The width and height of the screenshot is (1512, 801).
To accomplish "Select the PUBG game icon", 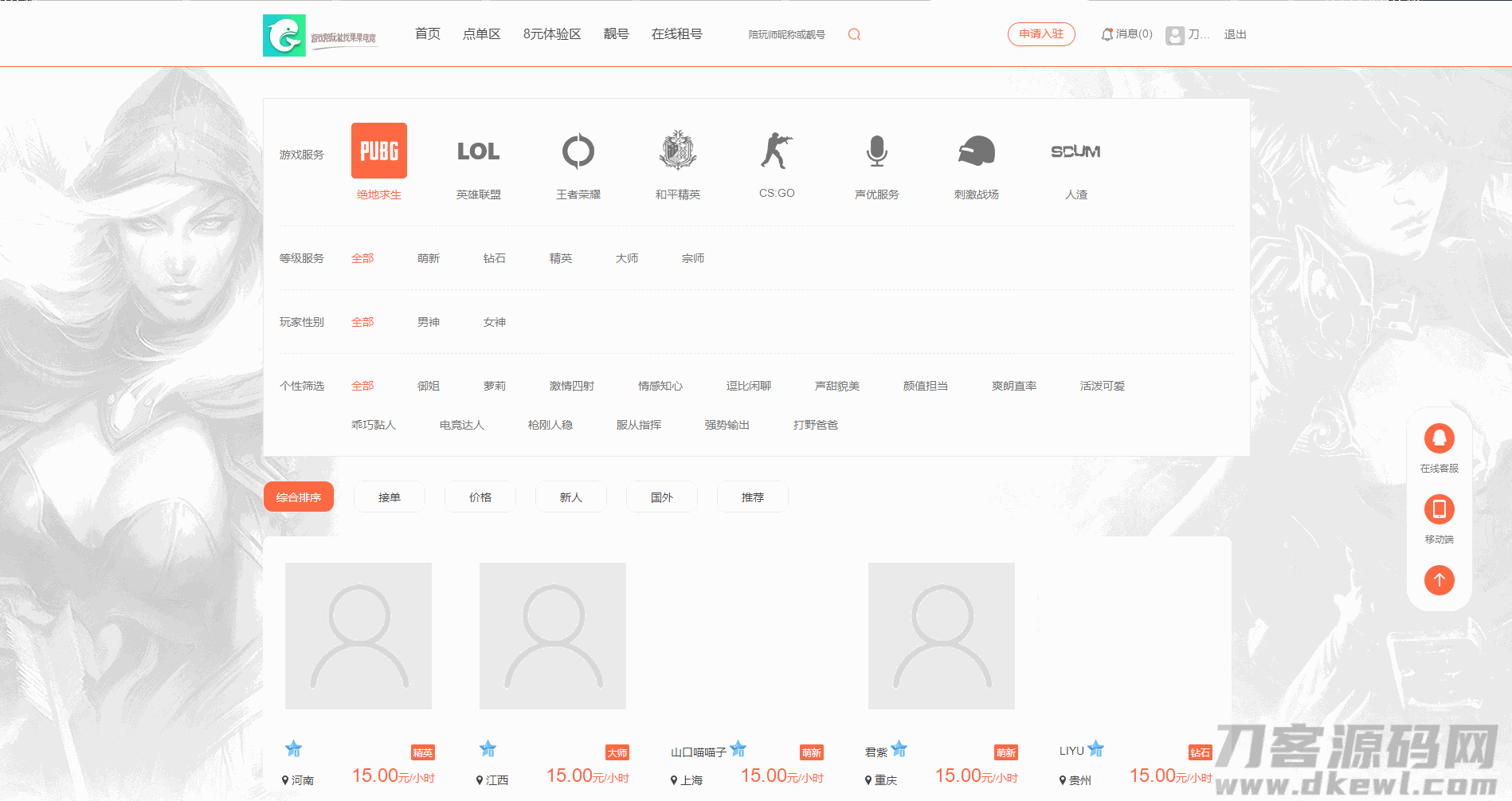I will [x=379, y=151].
